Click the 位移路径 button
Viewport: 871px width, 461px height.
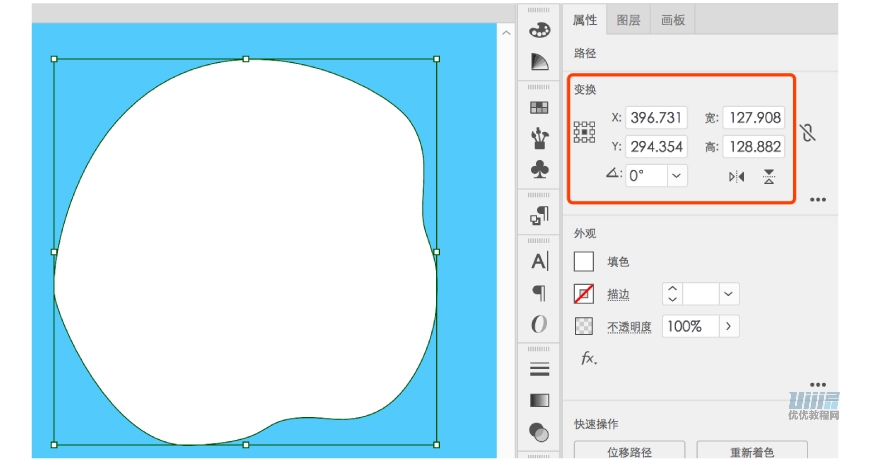pos(629,450)
